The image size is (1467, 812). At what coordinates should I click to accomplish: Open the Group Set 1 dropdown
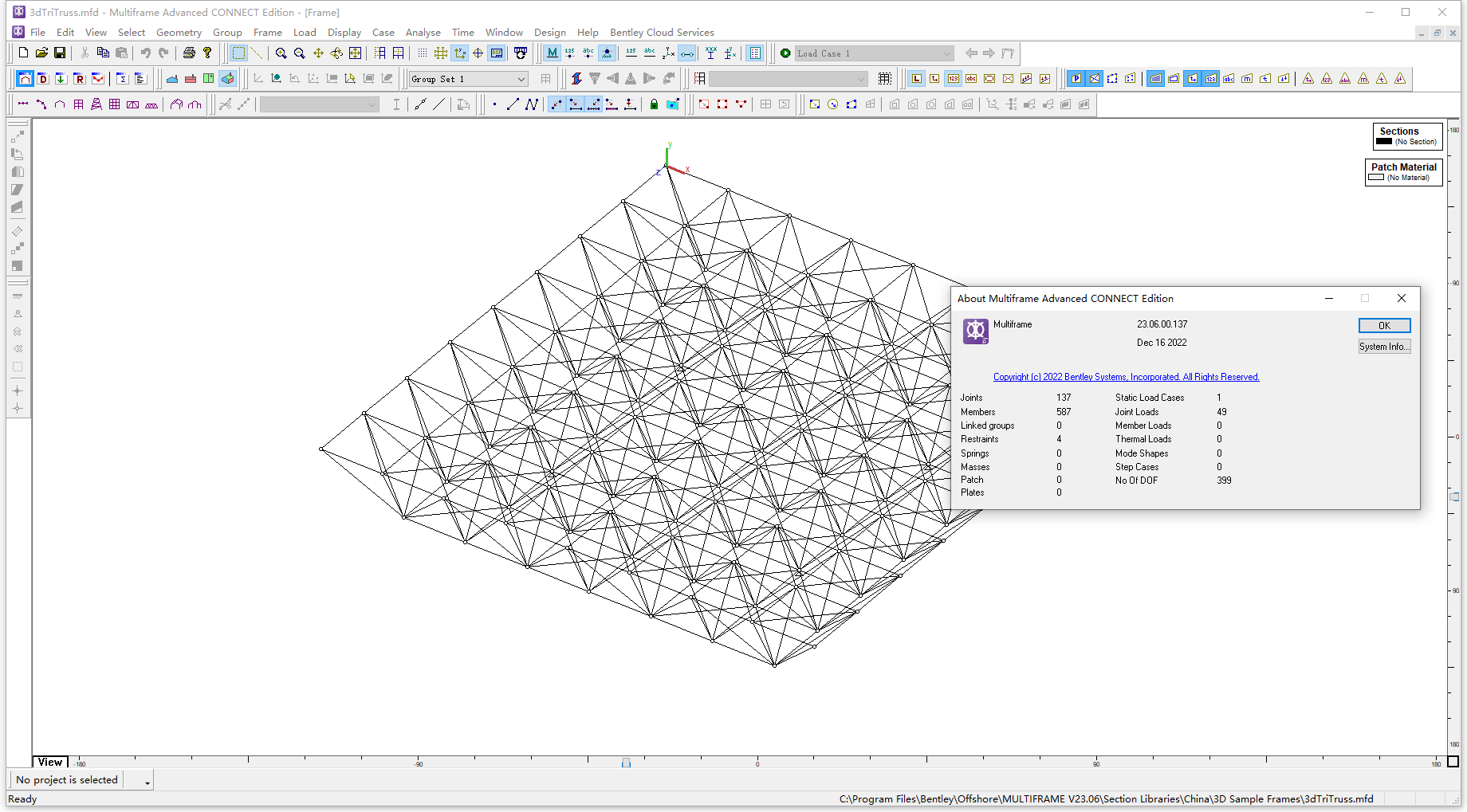pos(469,79)
